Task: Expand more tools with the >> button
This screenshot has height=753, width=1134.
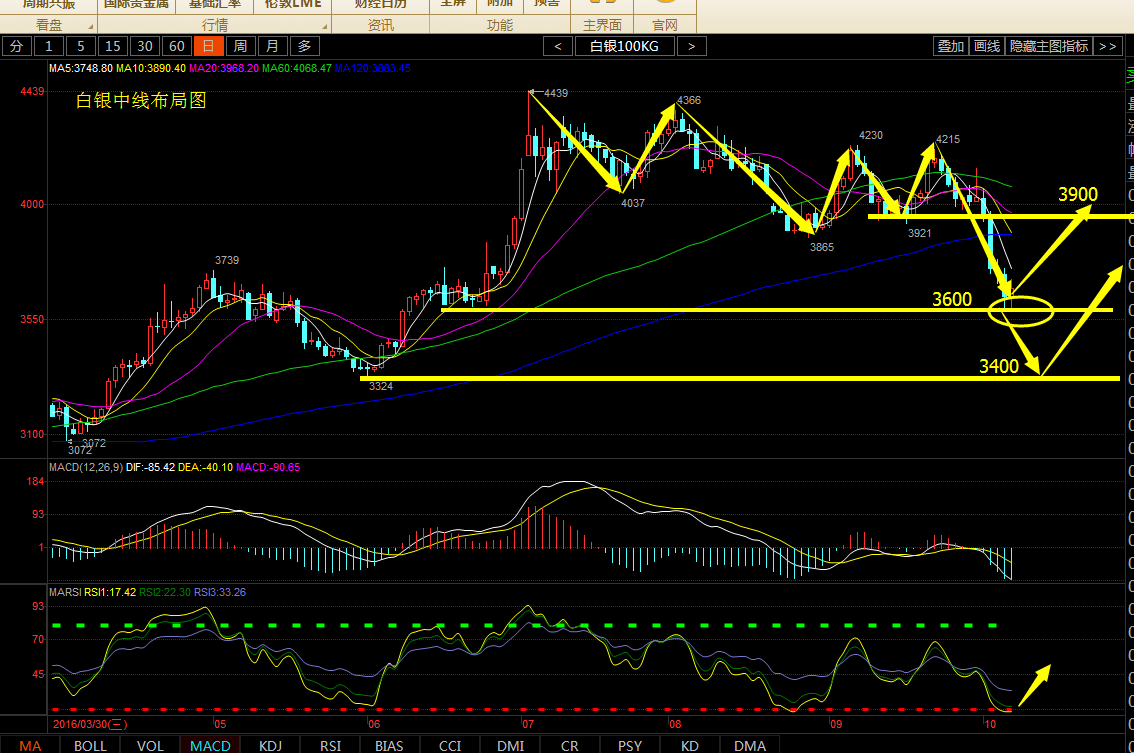Action: coord(1107,46)
